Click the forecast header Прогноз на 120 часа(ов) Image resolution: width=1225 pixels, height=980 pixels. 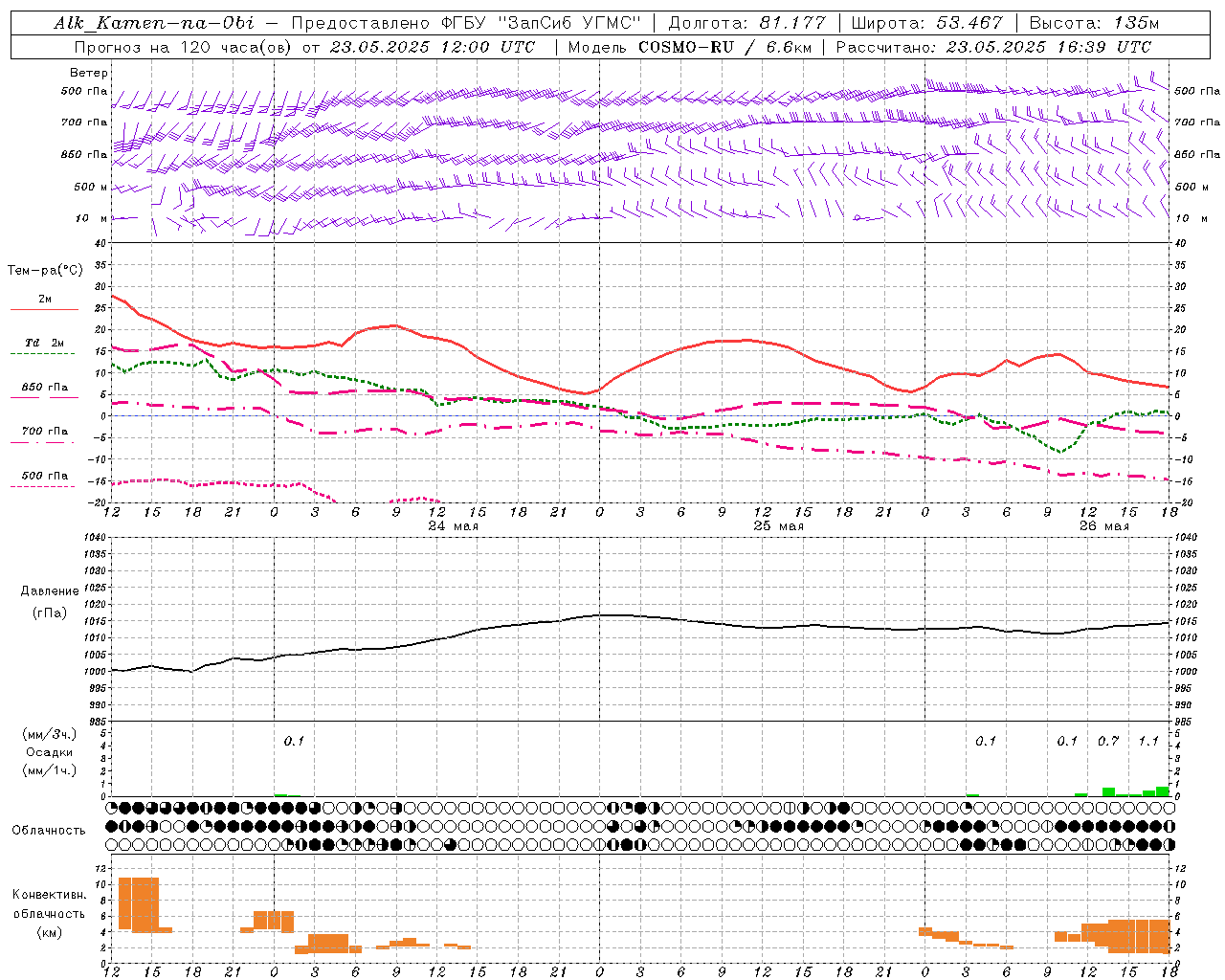[183, 47]
